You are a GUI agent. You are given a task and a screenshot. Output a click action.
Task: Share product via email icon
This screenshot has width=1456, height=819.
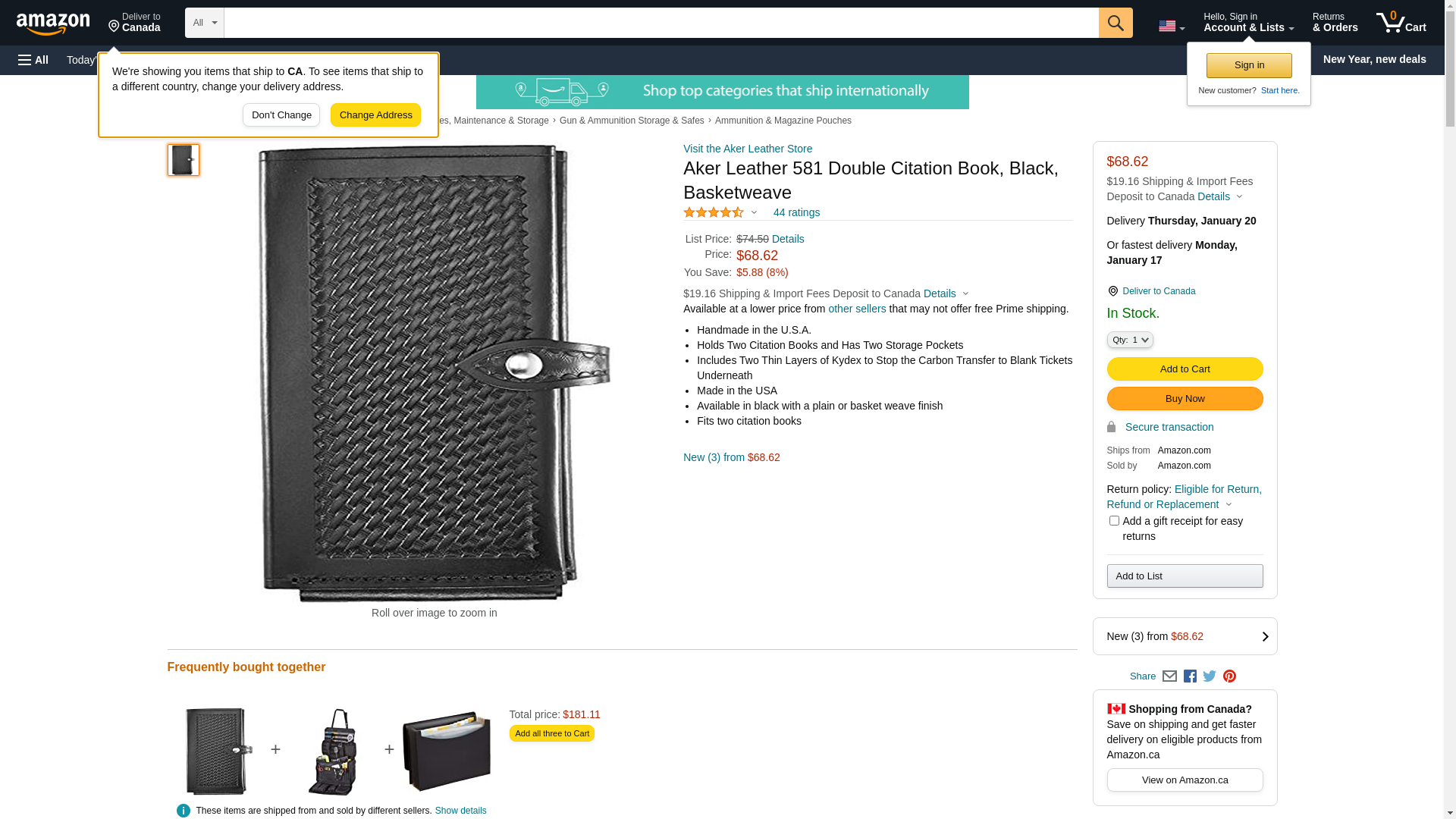pos(1169,676)
